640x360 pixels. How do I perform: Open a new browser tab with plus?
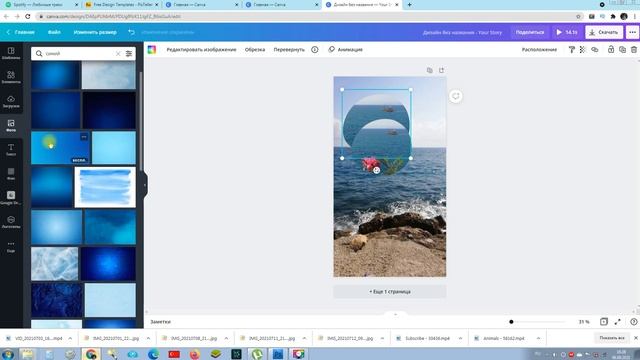click(x=409, y=4)
